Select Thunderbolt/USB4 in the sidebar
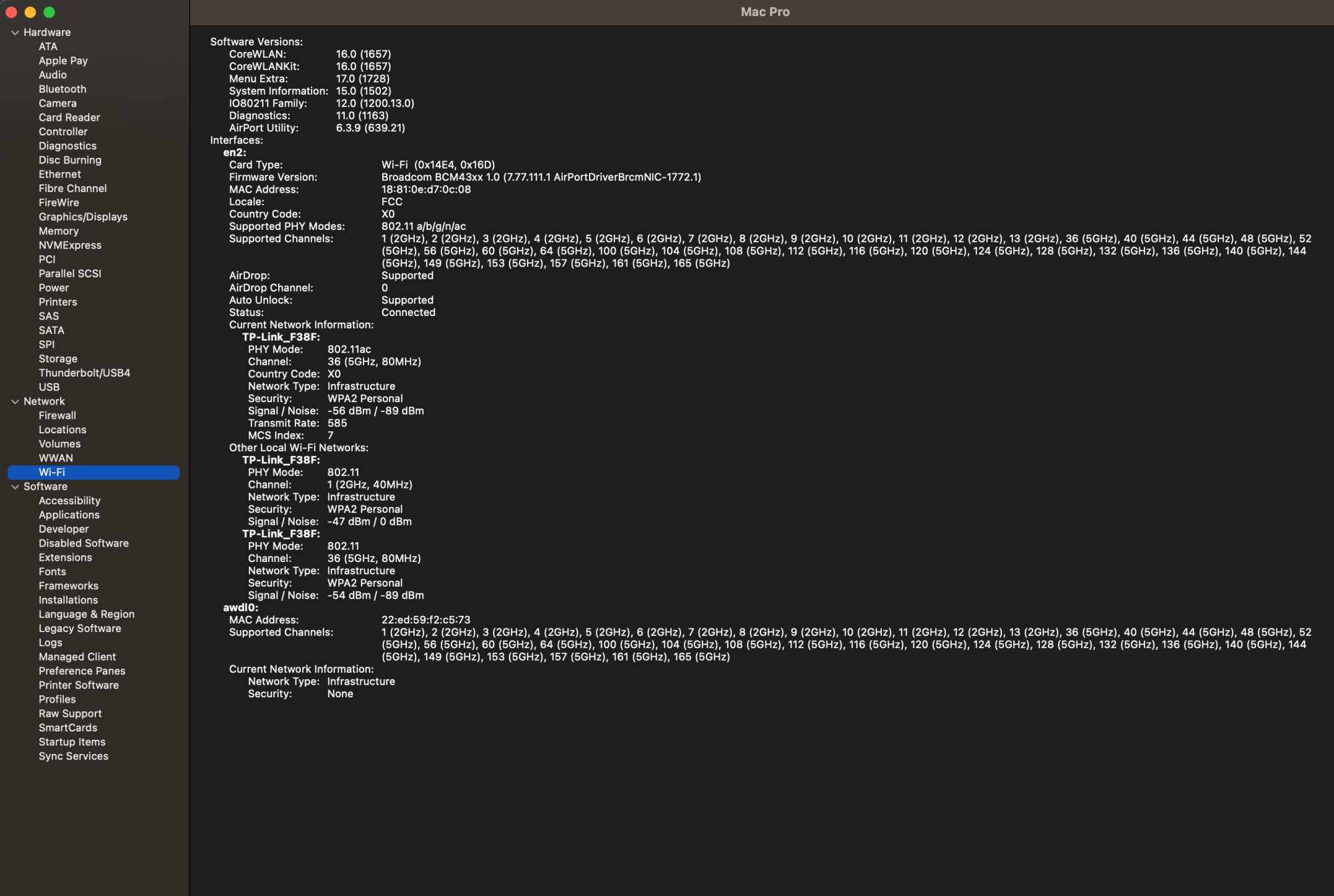Image resolution: width=1334 pixels, height=896 pixels. click(x=84, y=373)
